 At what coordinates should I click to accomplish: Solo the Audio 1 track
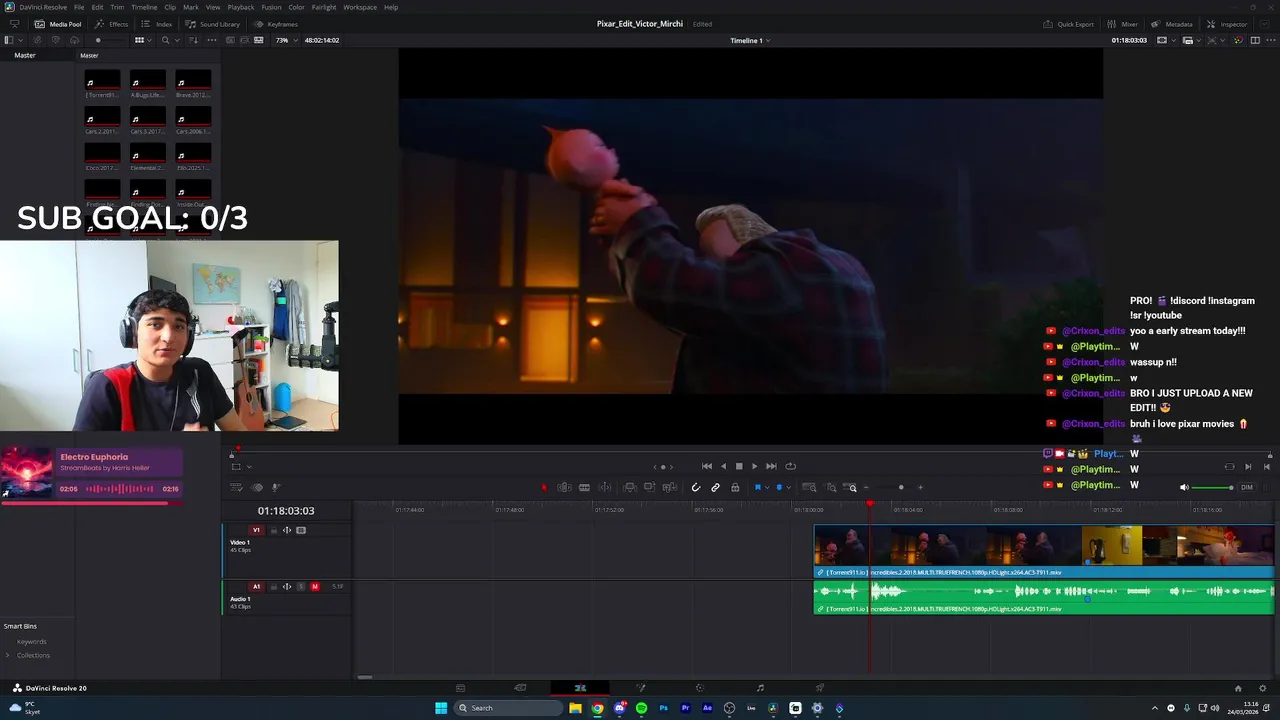301,587
